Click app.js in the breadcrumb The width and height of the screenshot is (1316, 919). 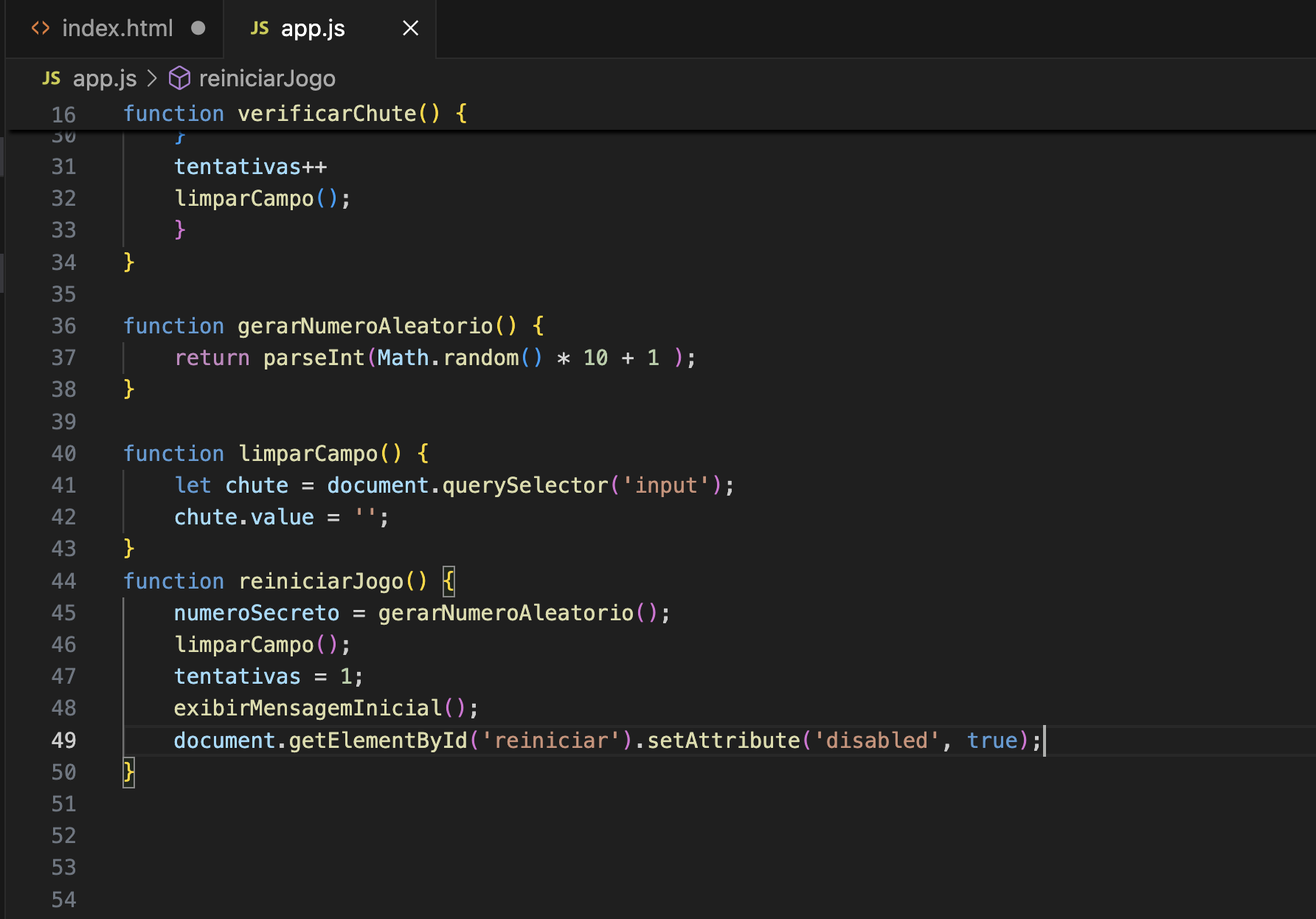pyautogui.click(x=105, y=78)
